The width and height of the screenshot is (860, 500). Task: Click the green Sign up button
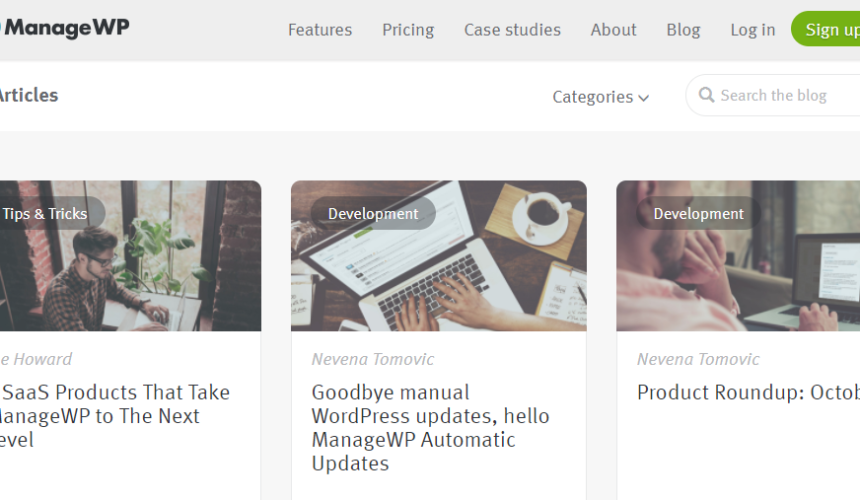pyautogui.click(x=825, y=29)
